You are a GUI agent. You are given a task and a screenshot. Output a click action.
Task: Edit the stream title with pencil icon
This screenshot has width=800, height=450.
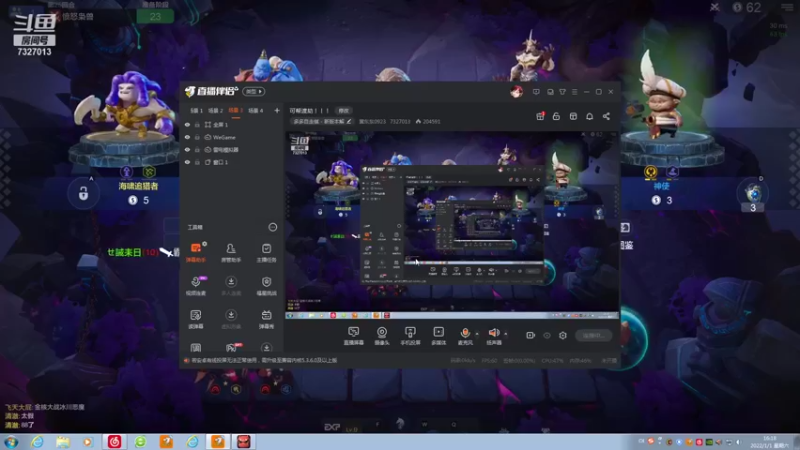tap(349, 121)
